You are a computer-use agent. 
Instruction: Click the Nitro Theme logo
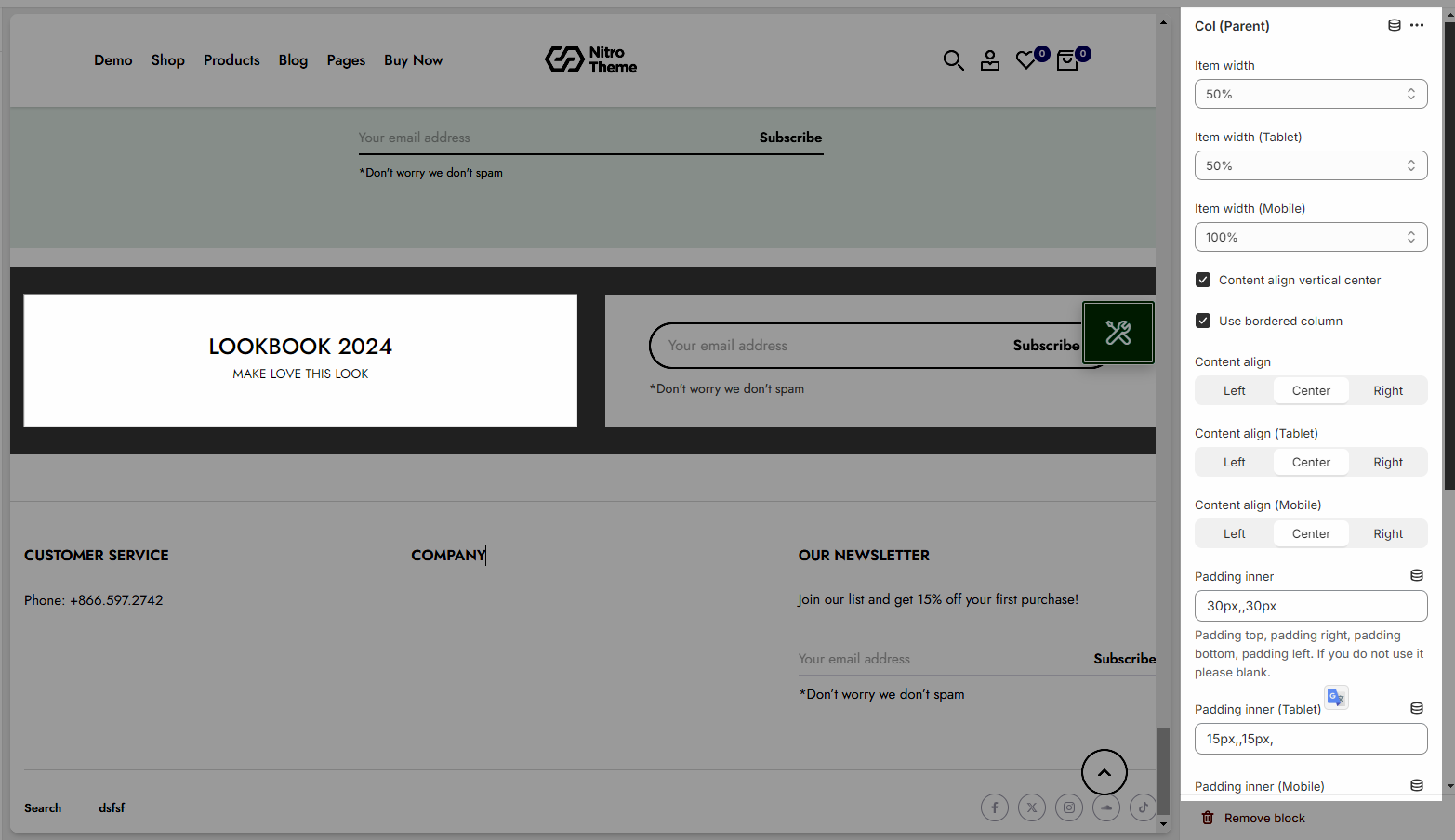591,59
